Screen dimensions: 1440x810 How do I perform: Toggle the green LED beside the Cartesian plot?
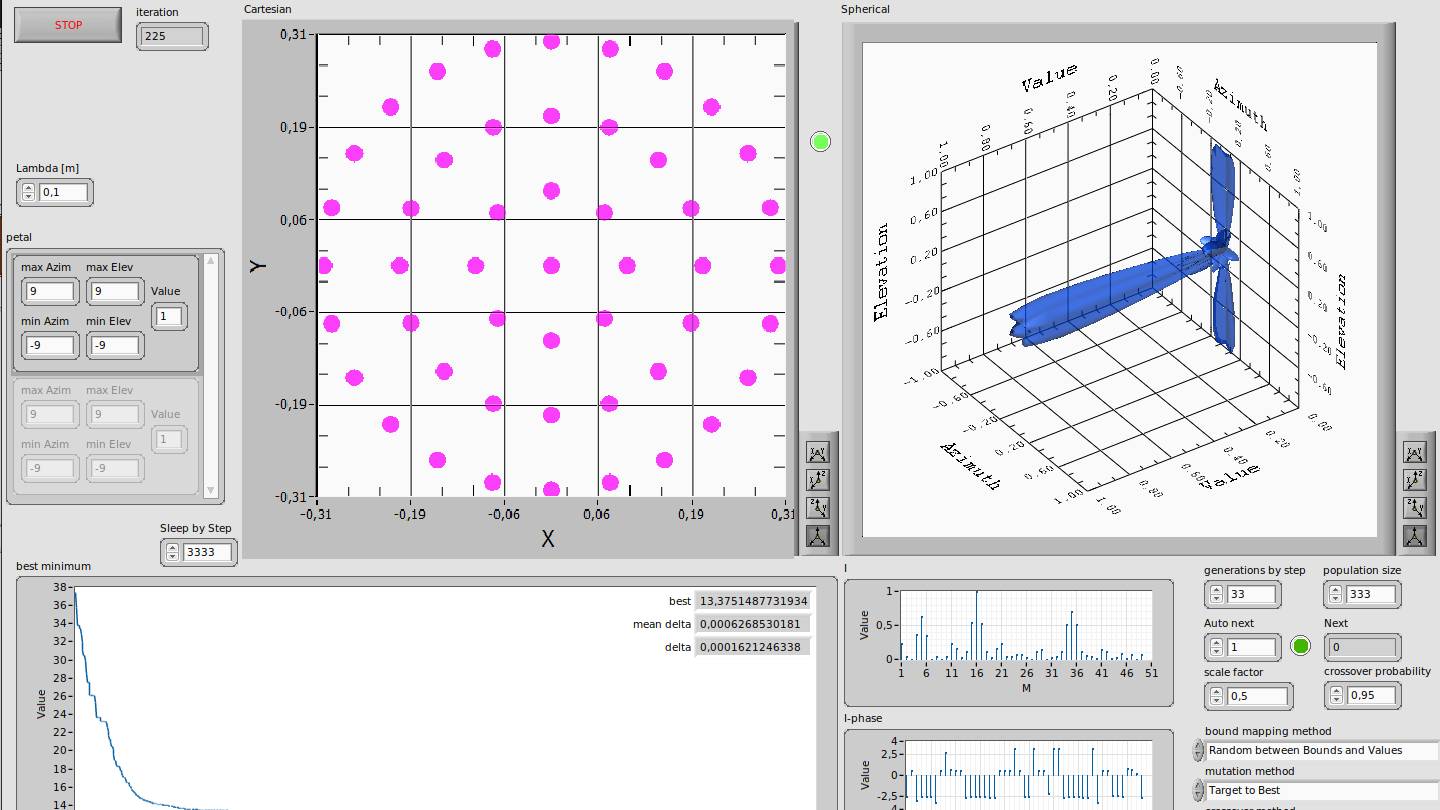click(821, 142)
